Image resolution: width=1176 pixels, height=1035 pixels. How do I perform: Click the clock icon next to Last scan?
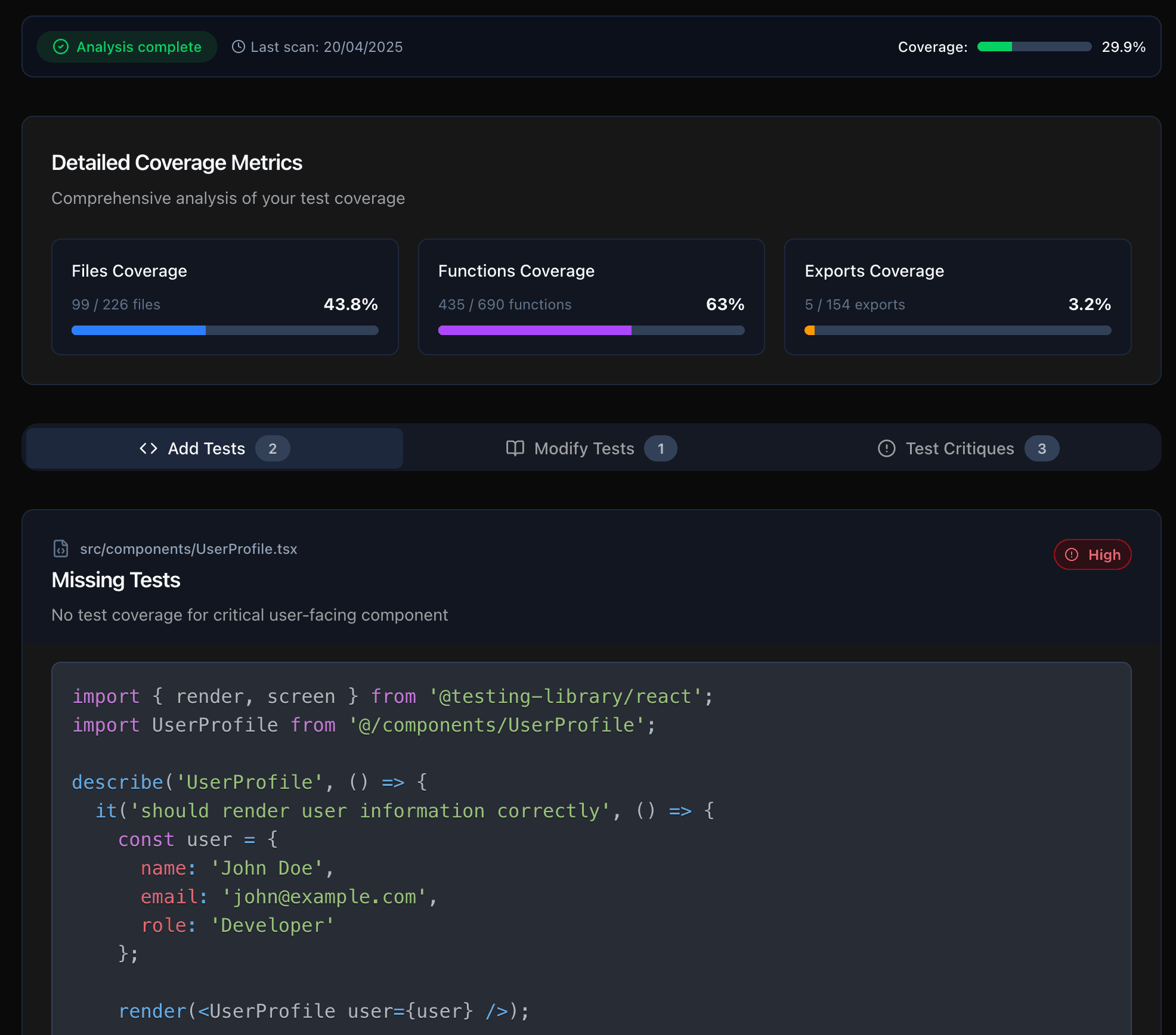239,47
